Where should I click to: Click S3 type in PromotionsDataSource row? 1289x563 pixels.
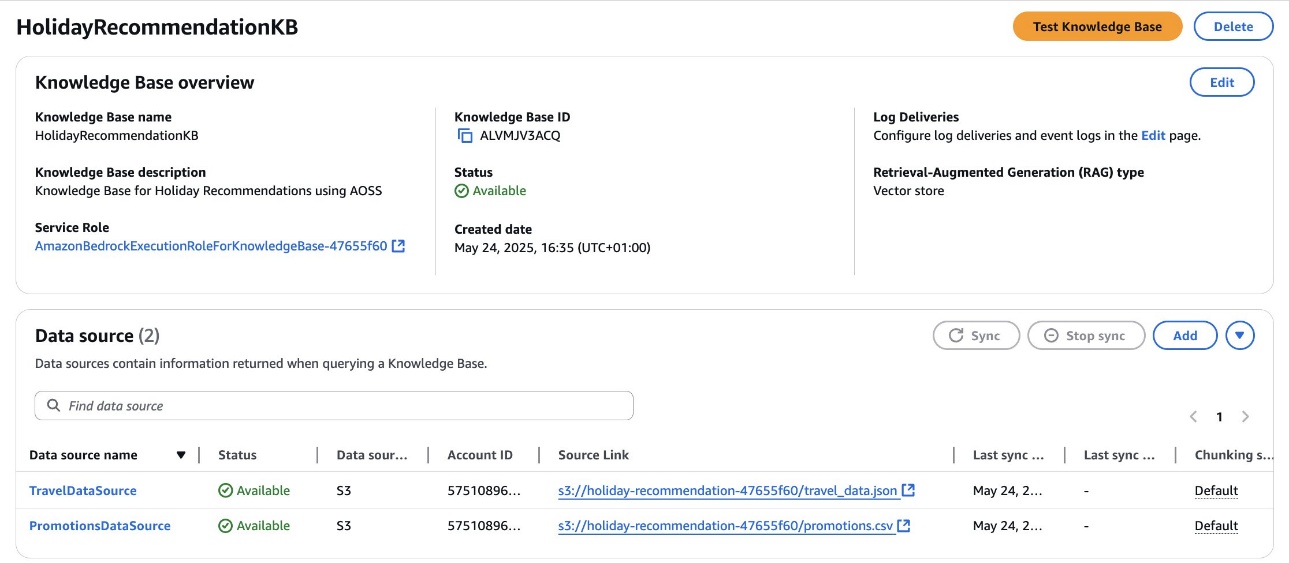tap(344, 526)
